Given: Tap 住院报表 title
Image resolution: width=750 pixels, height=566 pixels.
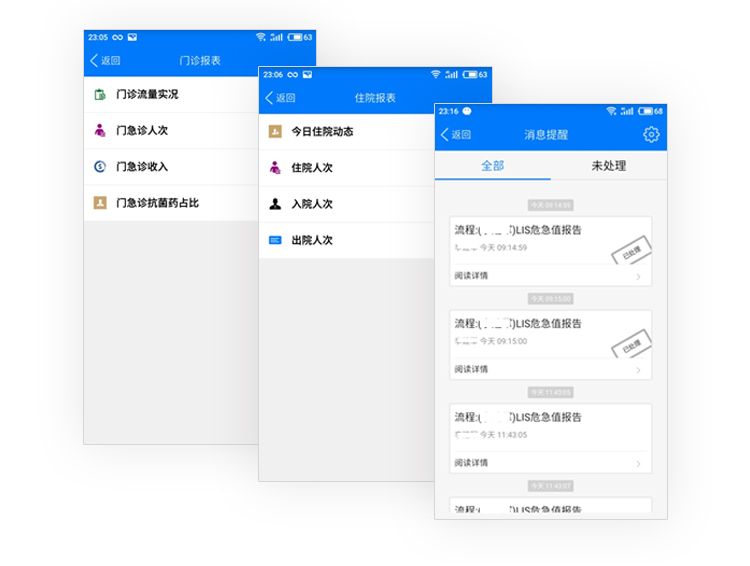Looking at the screenshot, I should coord(375,98).
